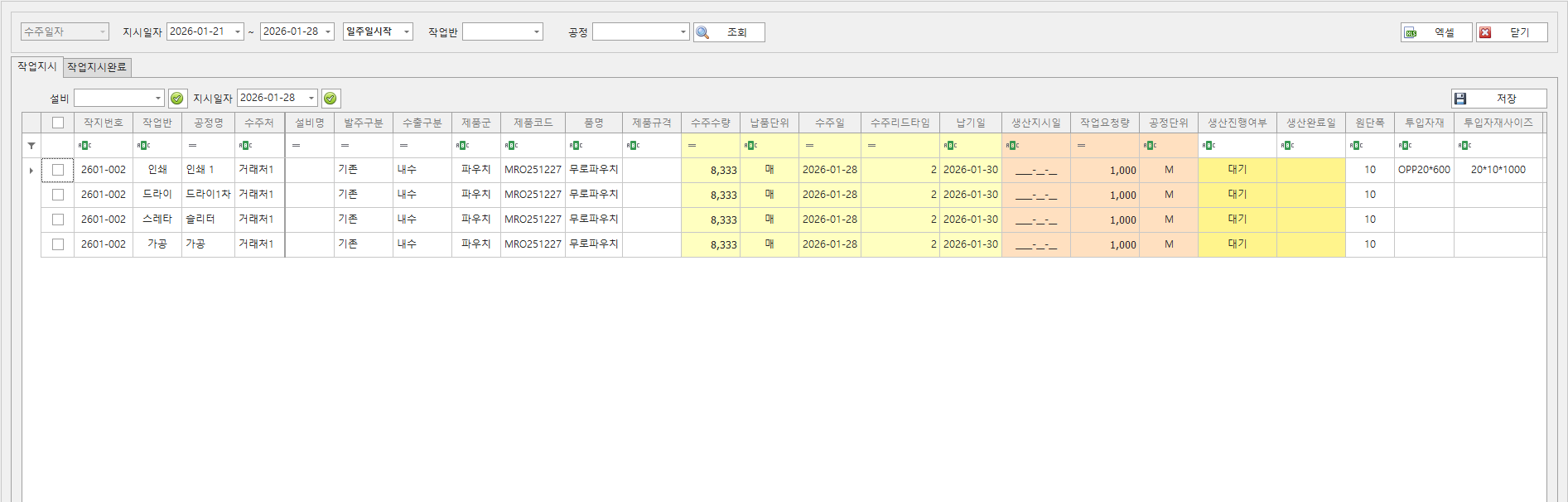
Task: Check the checkbox for the 스레타 row
Action: [x=58, y=220]
